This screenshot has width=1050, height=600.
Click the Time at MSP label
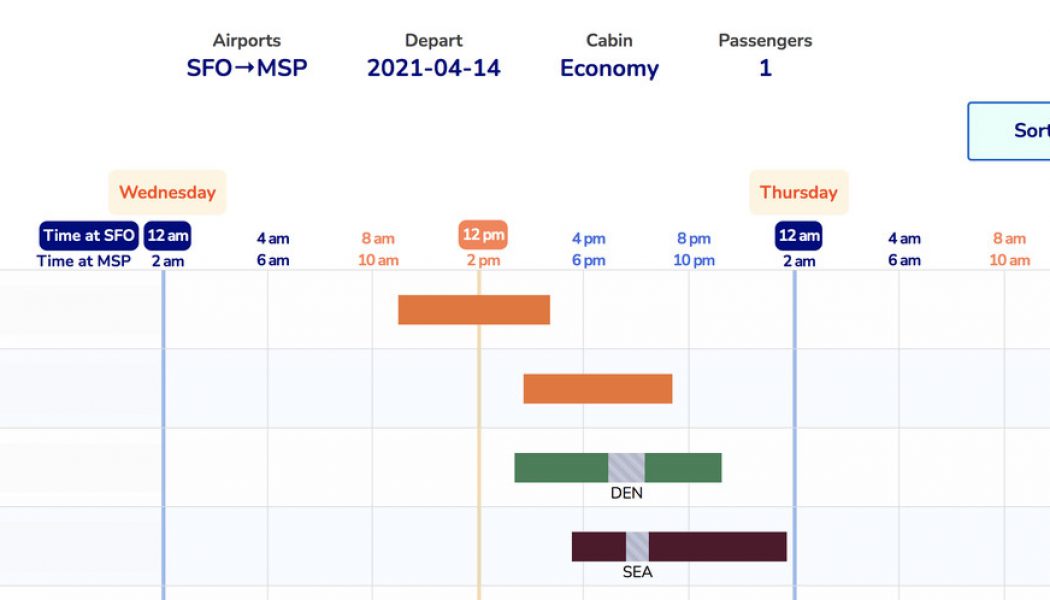(84, 261)
